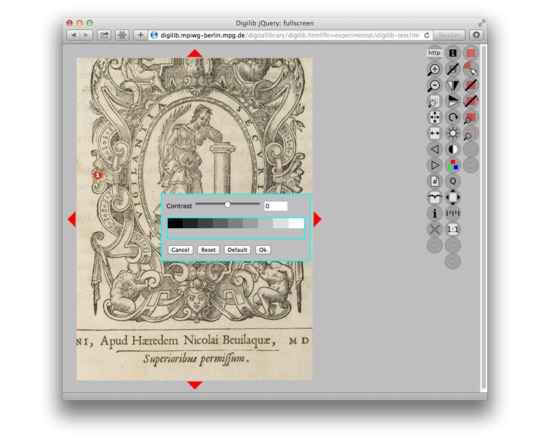Click the red up arrow above image

[195, 53]
